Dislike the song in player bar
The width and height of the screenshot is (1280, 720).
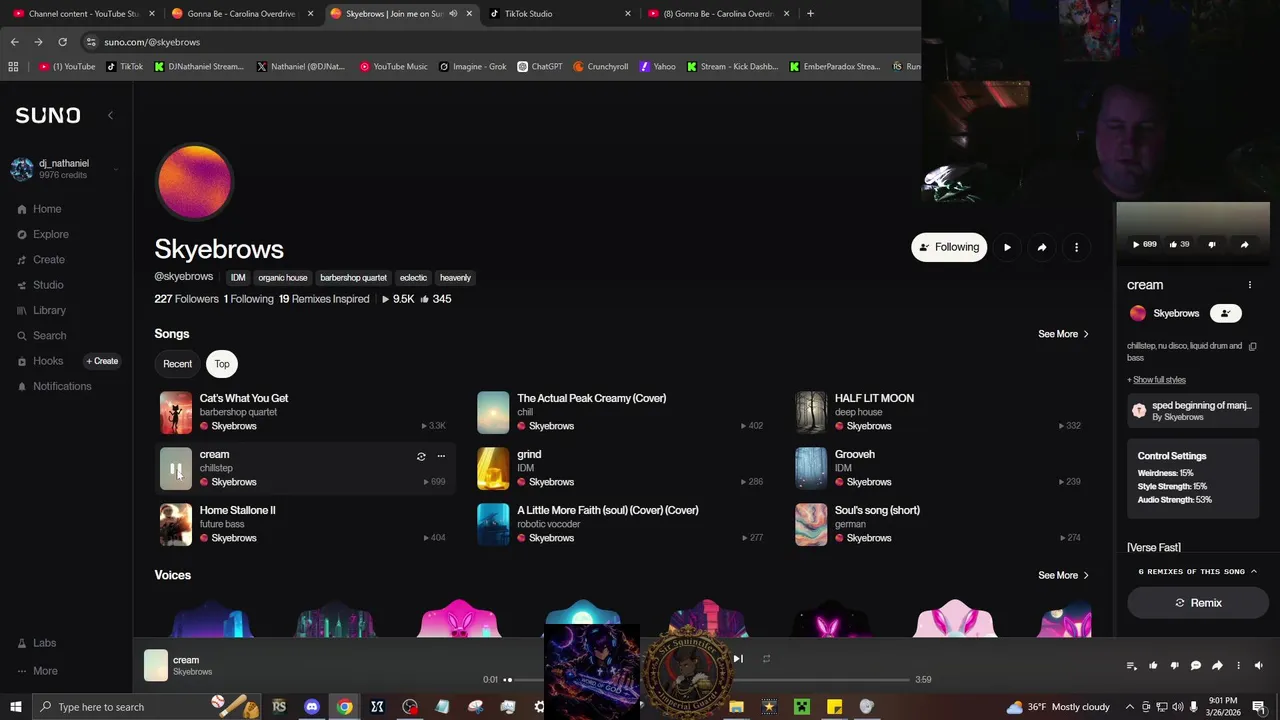coord(1174,666)
